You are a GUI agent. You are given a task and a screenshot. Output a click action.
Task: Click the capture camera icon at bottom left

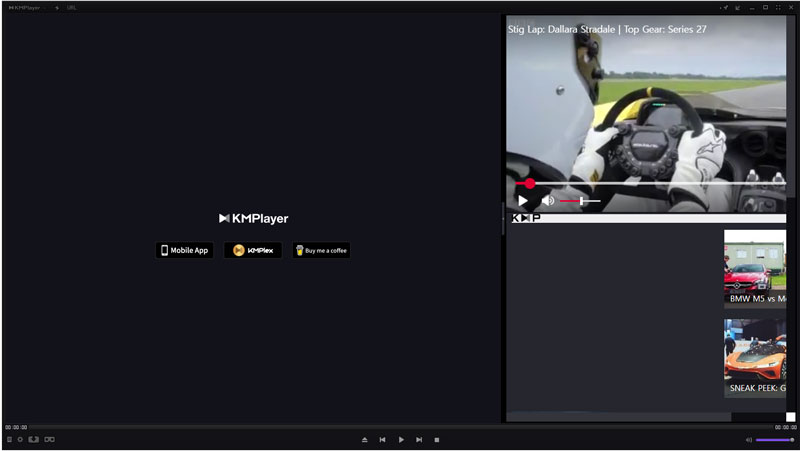(x=34, y=439)
